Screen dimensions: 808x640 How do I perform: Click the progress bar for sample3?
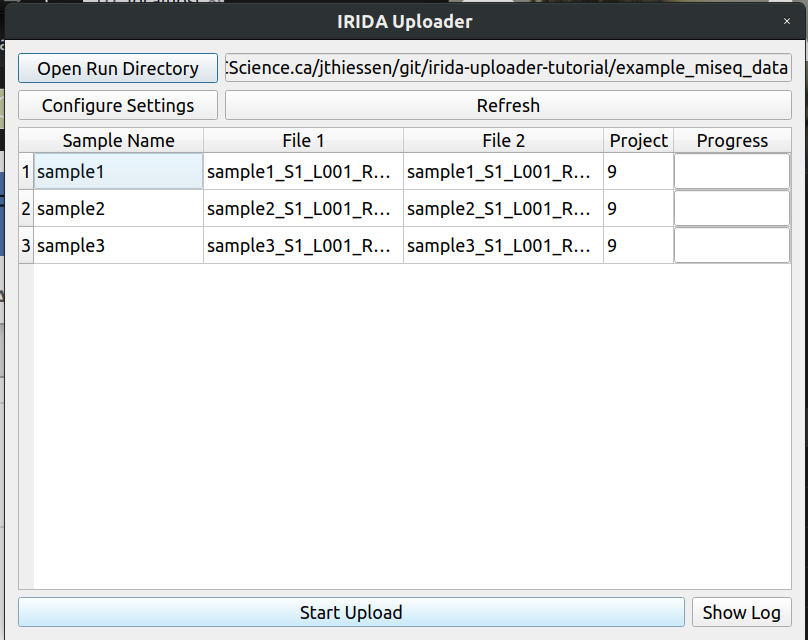click(x=732, y=245)
